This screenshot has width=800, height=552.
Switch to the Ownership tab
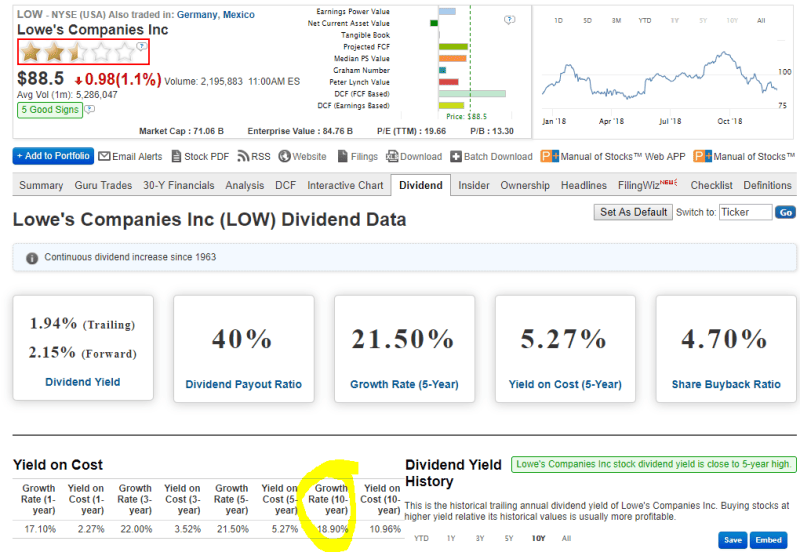click(x=525, y=185)
